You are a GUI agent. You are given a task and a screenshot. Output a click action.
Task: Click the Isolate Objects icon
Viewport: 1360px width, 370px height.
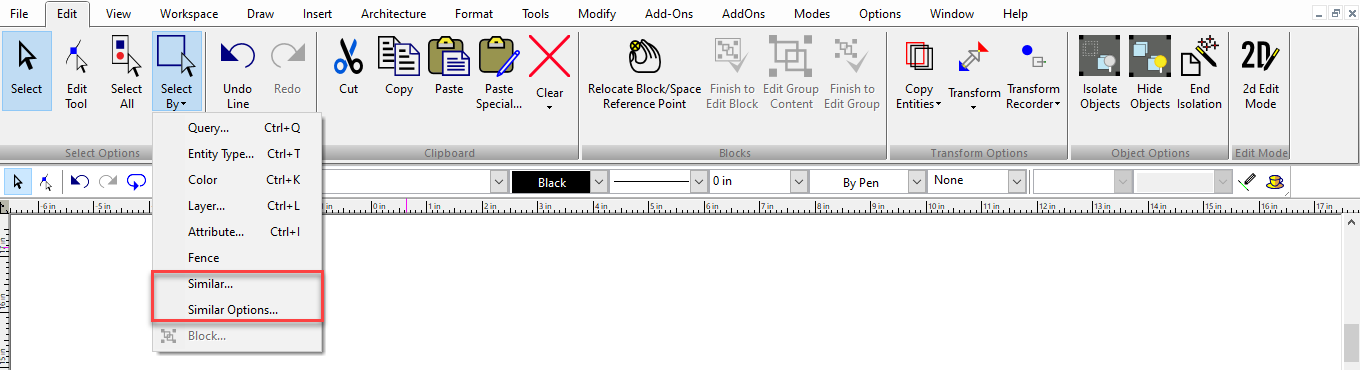[x=1100, y=56]
